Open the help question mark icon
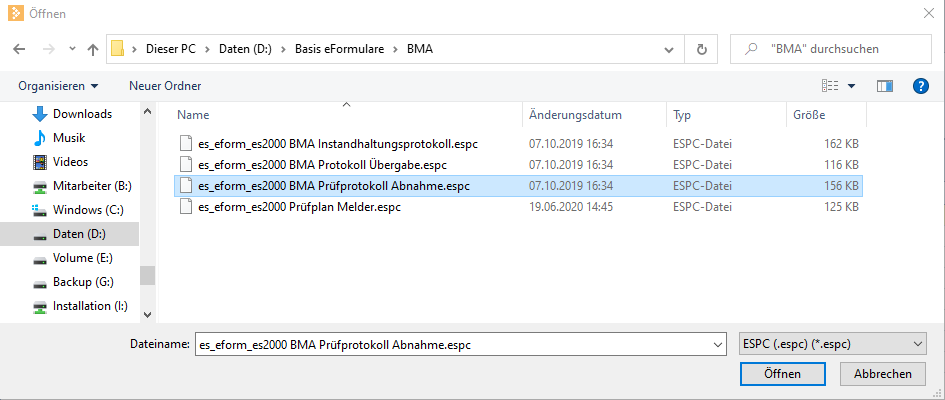945x400 pixels. point(920,86)
